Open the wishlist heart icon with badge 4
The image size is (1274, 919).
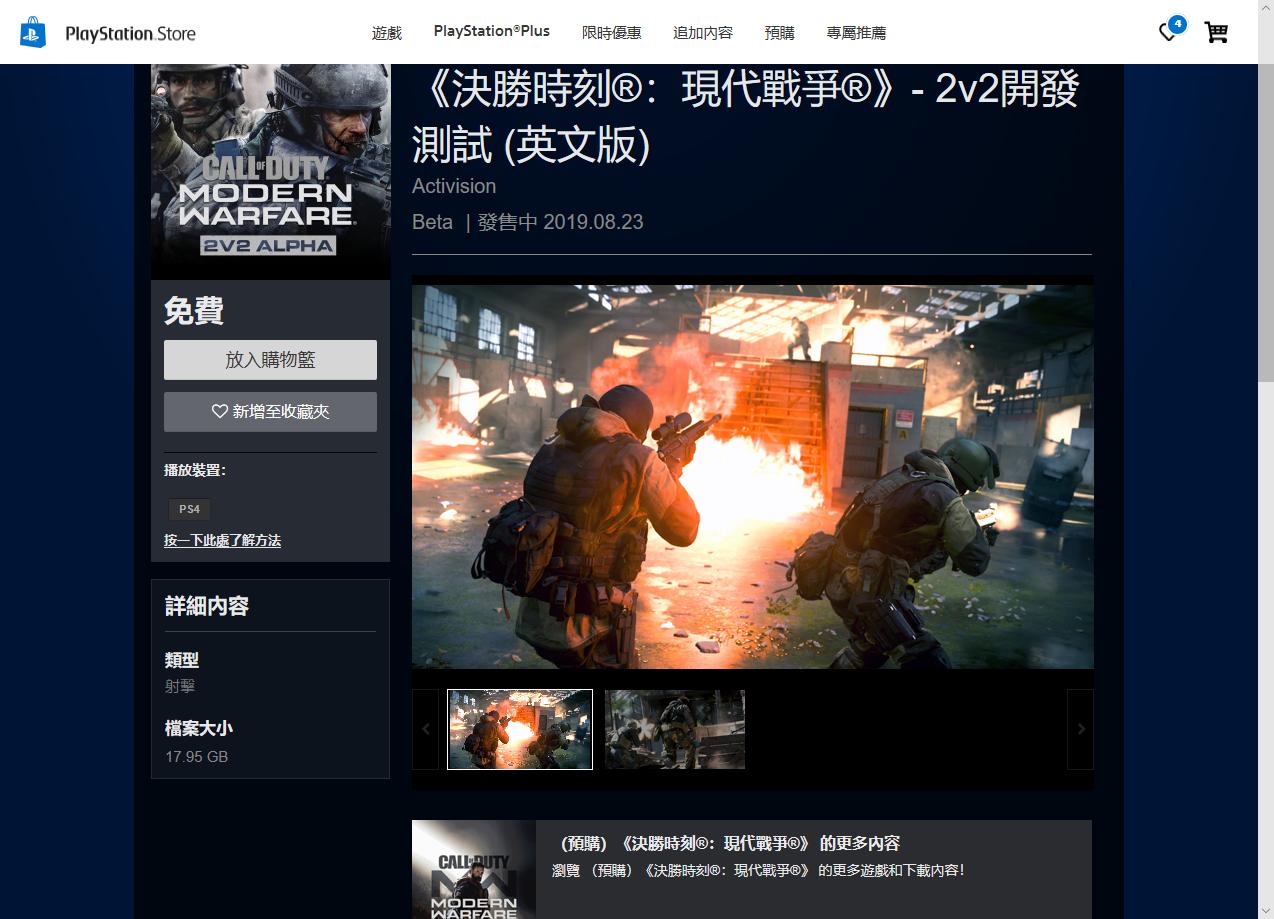[1171, 31]
